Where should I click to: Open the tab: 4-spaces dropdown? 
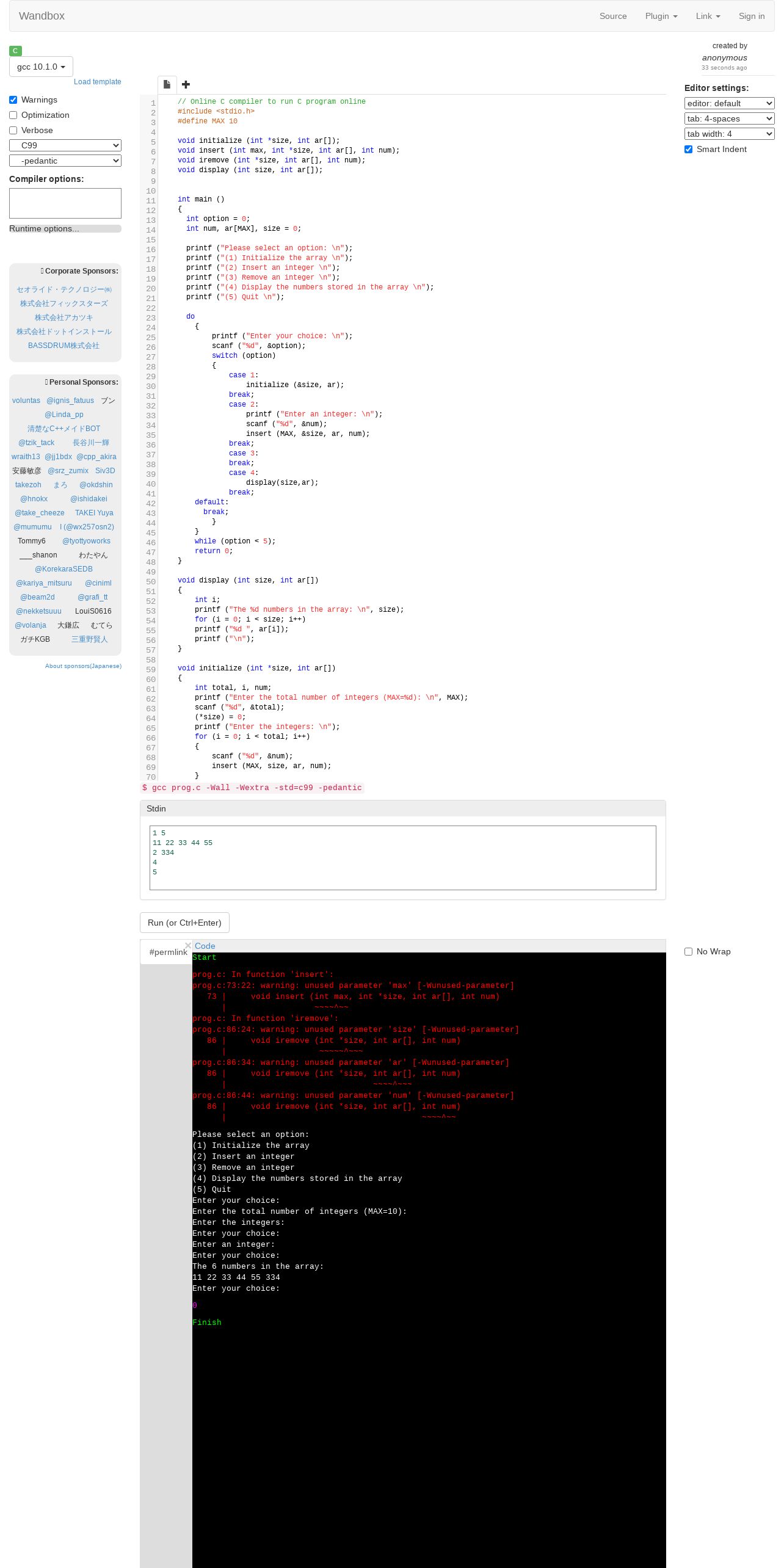pos(729,118)
